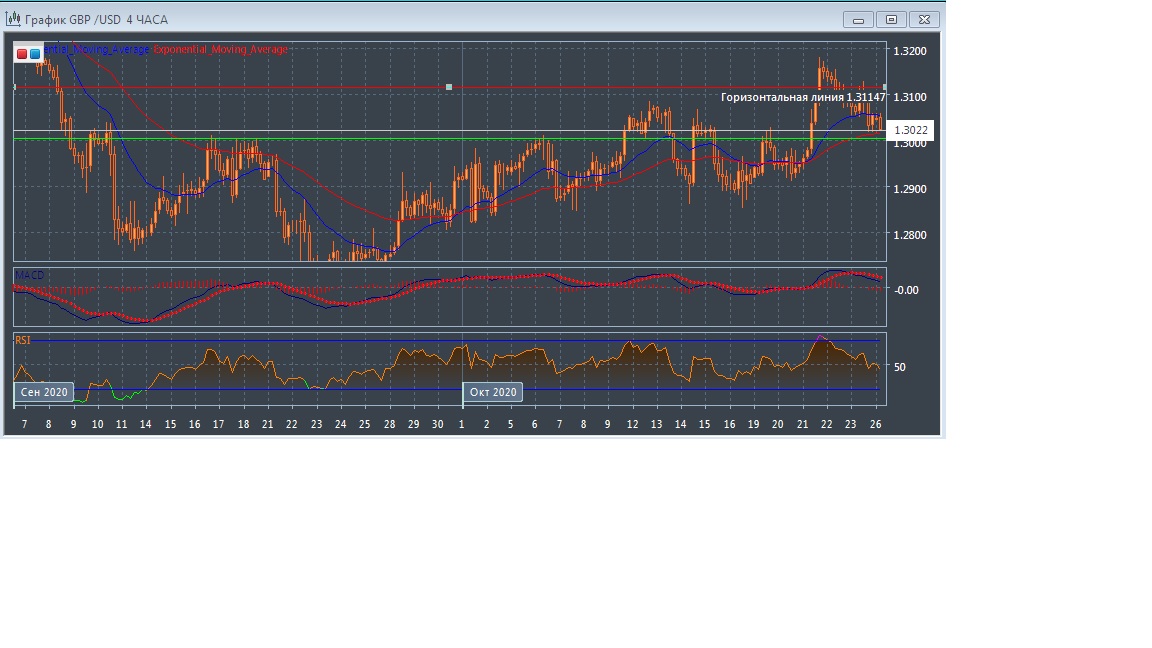Image resolution: width=1152 pixels, height=648 pixels.
Task: Select the MACD indicator label
Action: tap(30, 275)
